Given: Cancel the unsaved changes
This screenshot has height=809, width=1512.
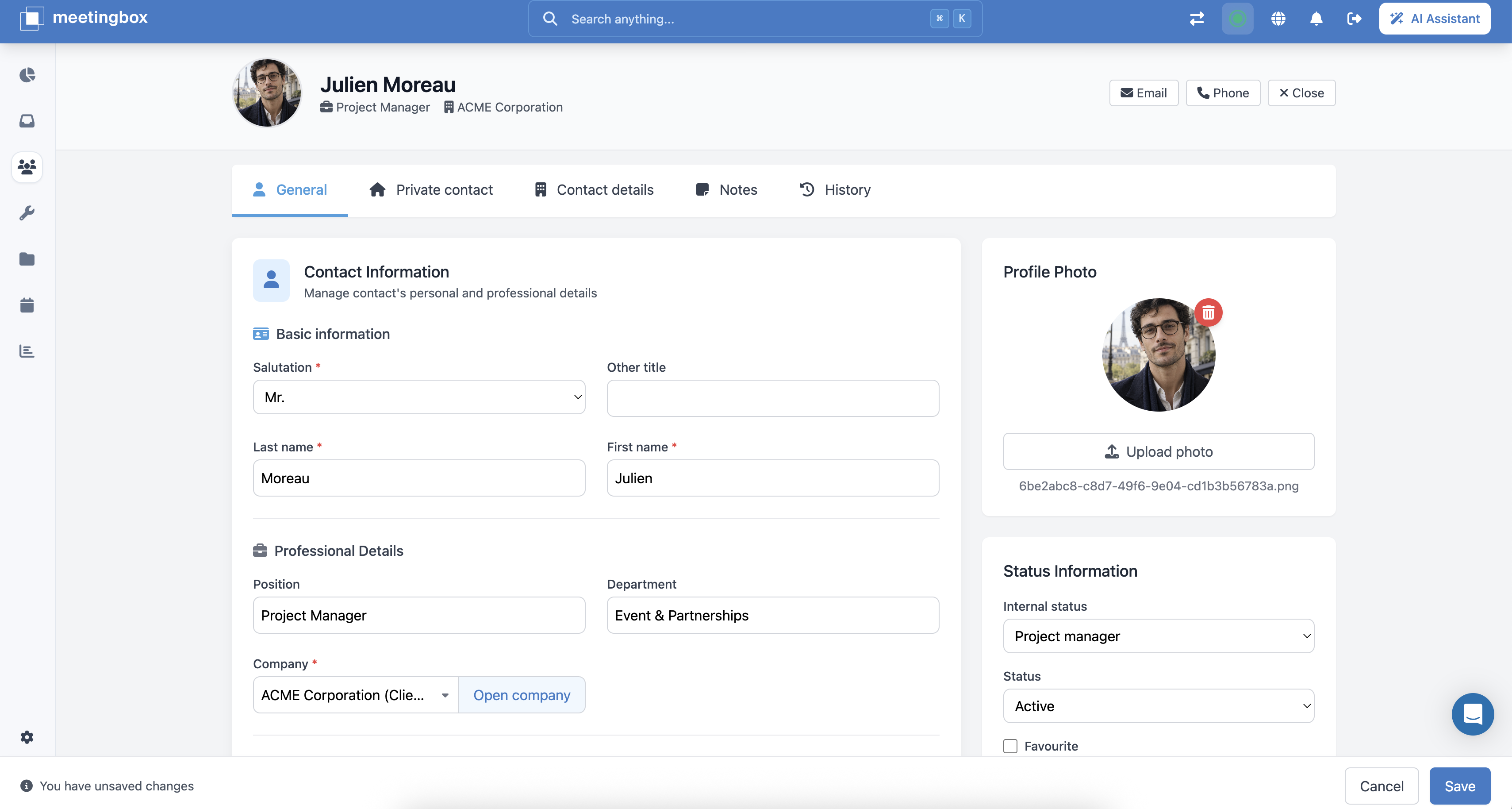Looking at the screenshot, I should (1382, 786).
